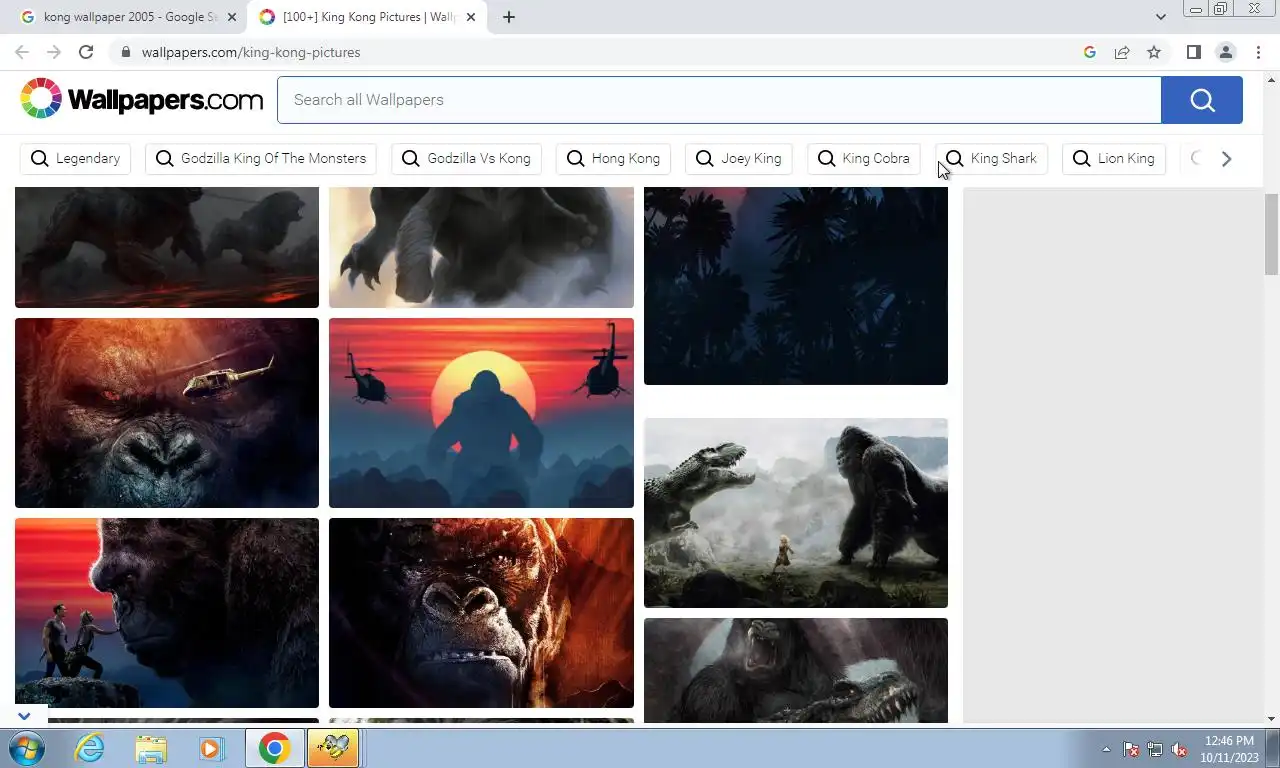Open the orange-lit Kong close-up wallpaper
The height and width of the screenshot is (768, 1280).
click(481, 613)
